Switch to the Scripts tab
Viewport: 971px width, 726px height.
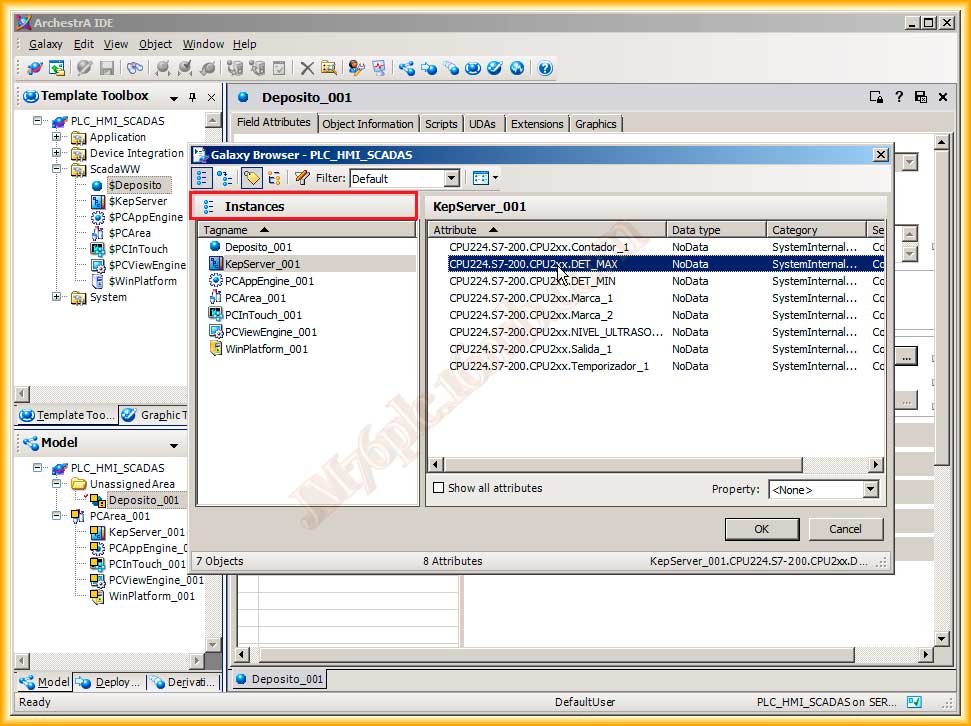[441, 124]
